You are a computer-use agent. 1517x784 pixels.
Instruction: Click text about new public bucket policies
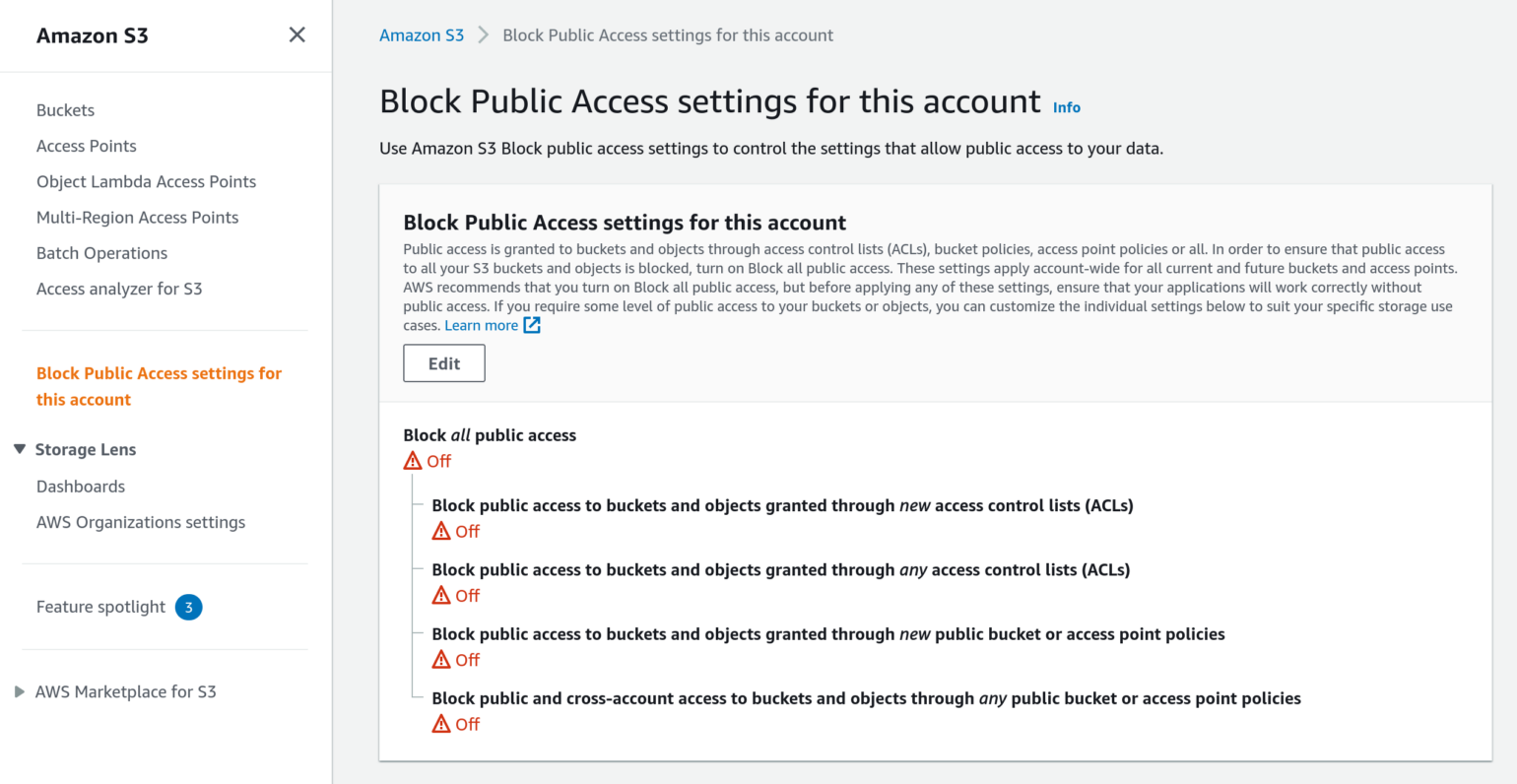click(x=828, y=634)
